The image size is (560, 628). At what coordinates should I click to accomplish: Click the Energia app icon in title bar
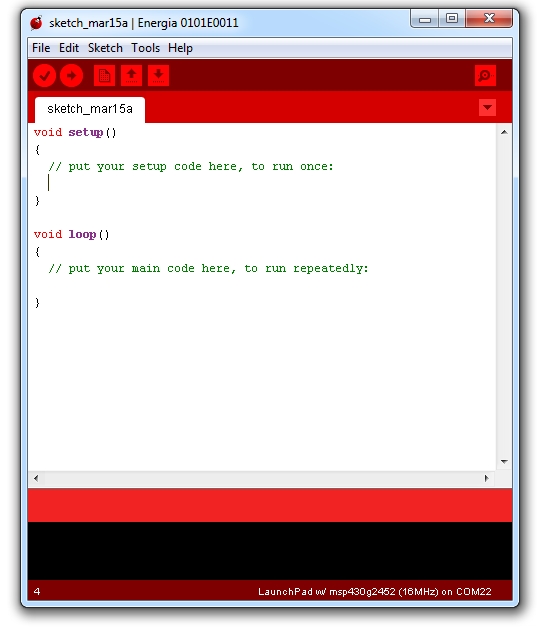(36, 23)
